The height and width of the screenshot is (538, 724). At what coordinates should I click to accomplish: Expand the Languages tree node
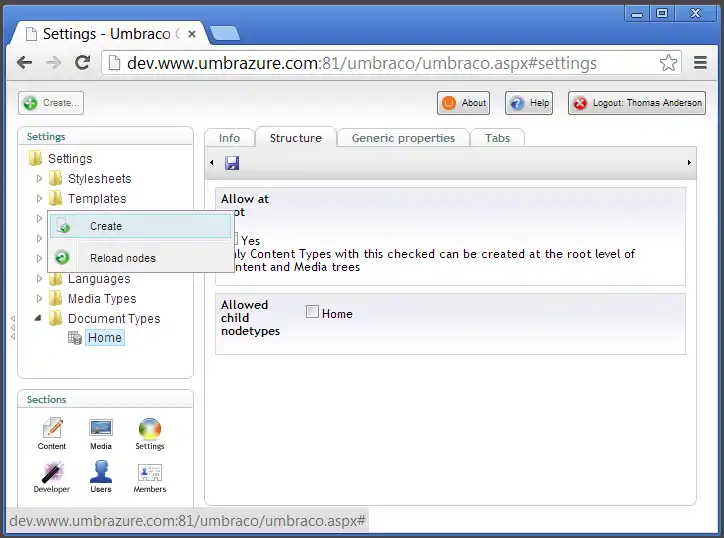(39, 278)
